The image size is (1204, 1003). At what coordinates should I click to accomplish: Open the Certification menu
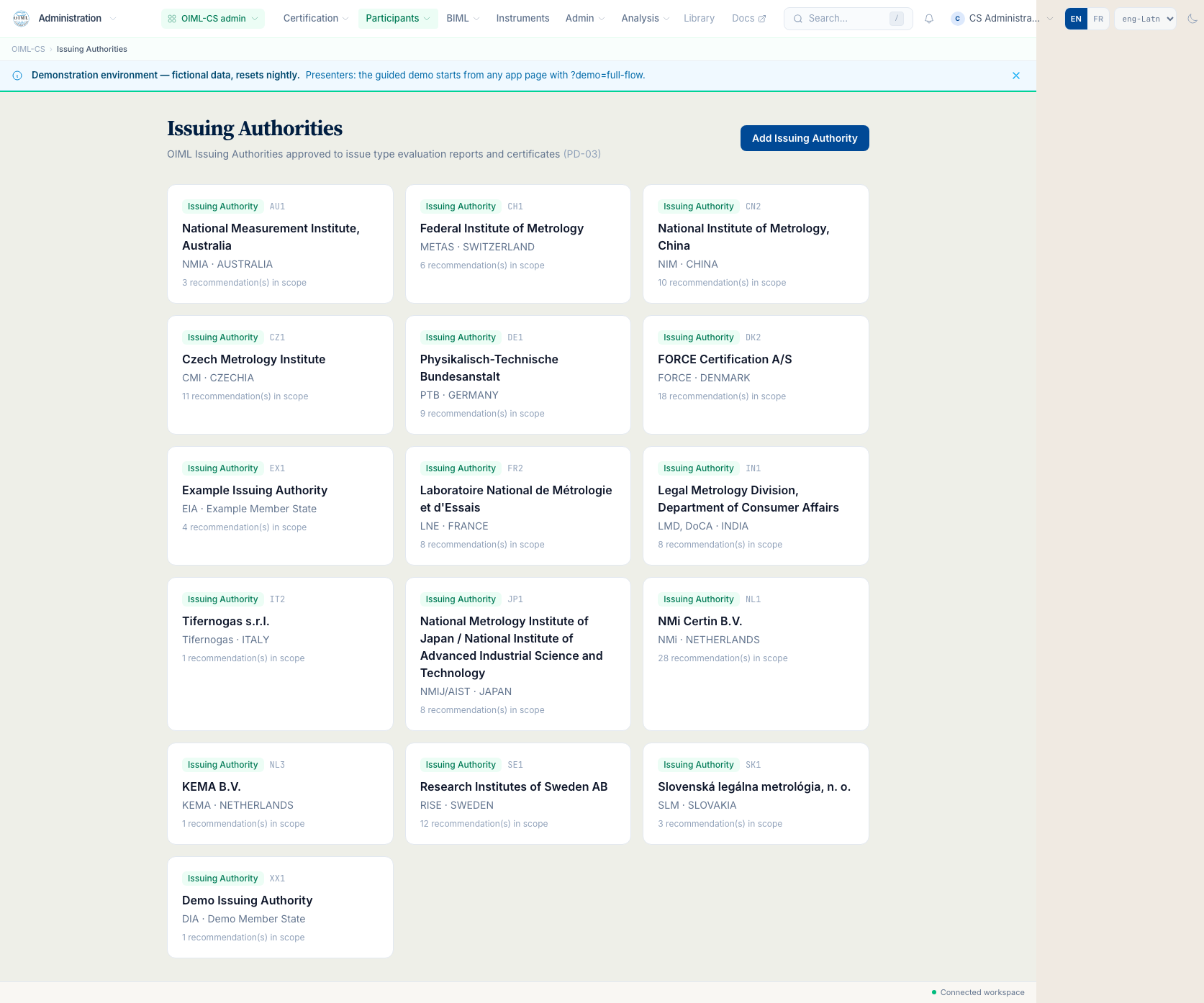pyautogui.click(x=316, y=19)
